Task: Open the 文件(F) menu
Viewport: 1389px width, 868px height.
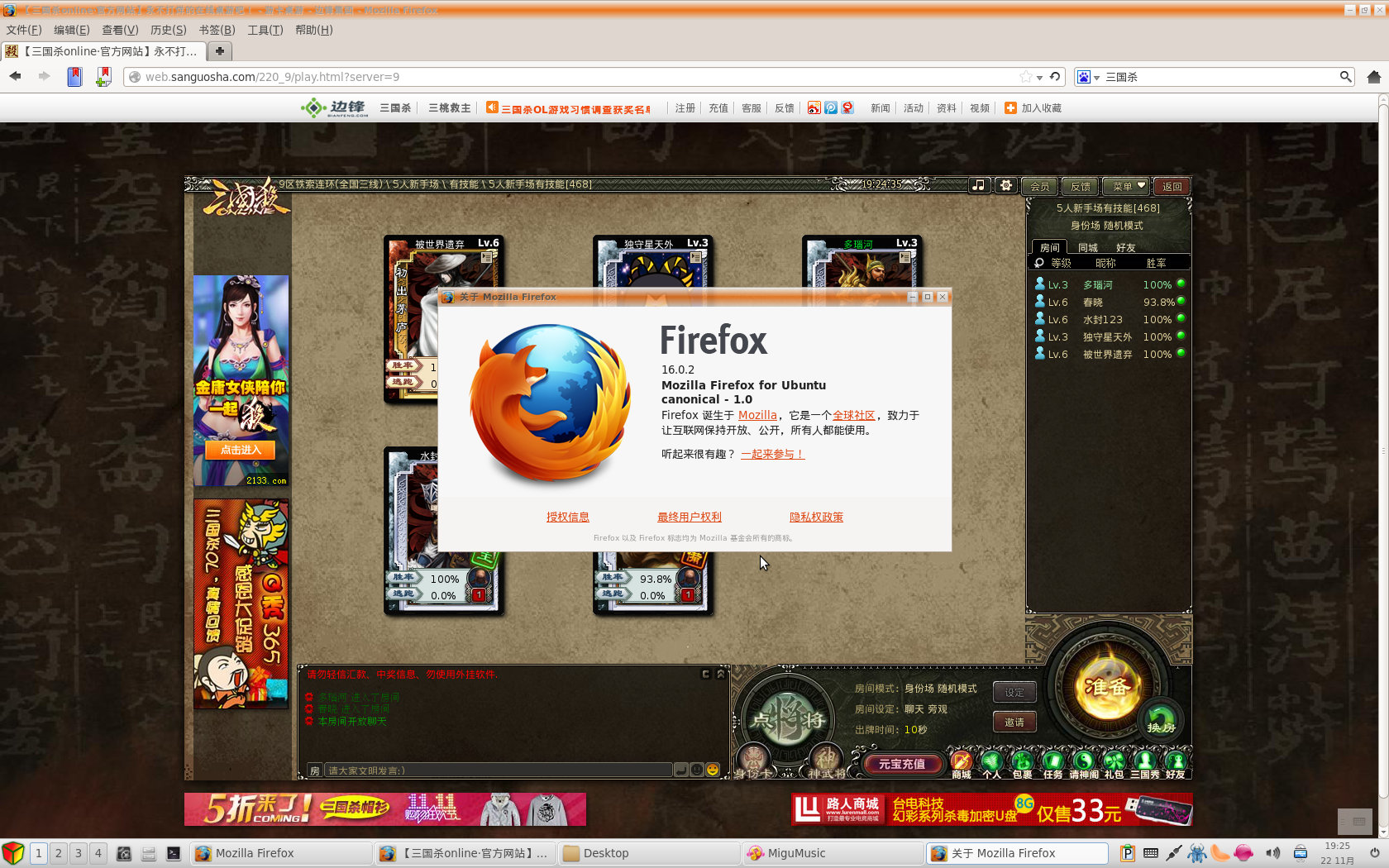Action: 24,30
